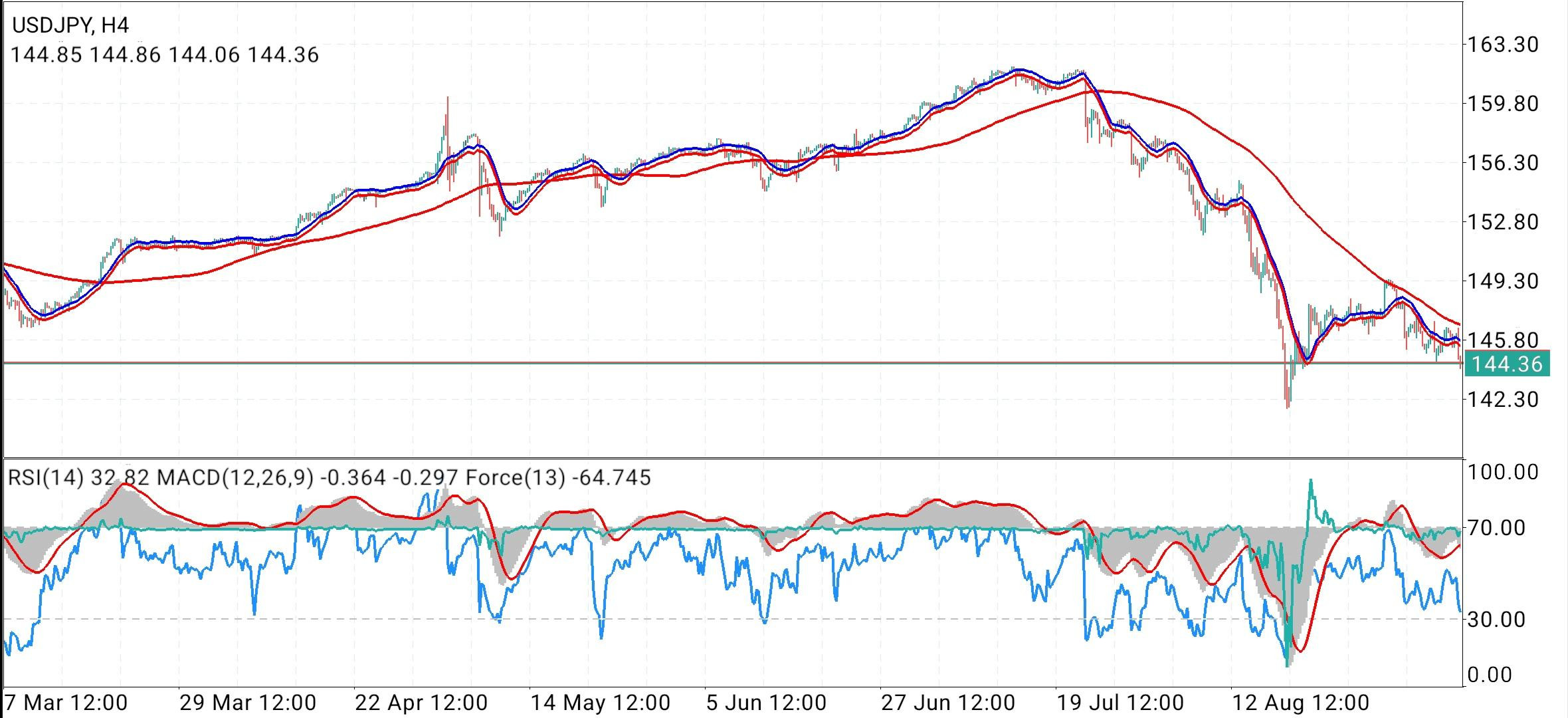Click the 30.00 indicator scale label
The width and height of the screenshot is (1568, 718).
(x=1496, y=620)
